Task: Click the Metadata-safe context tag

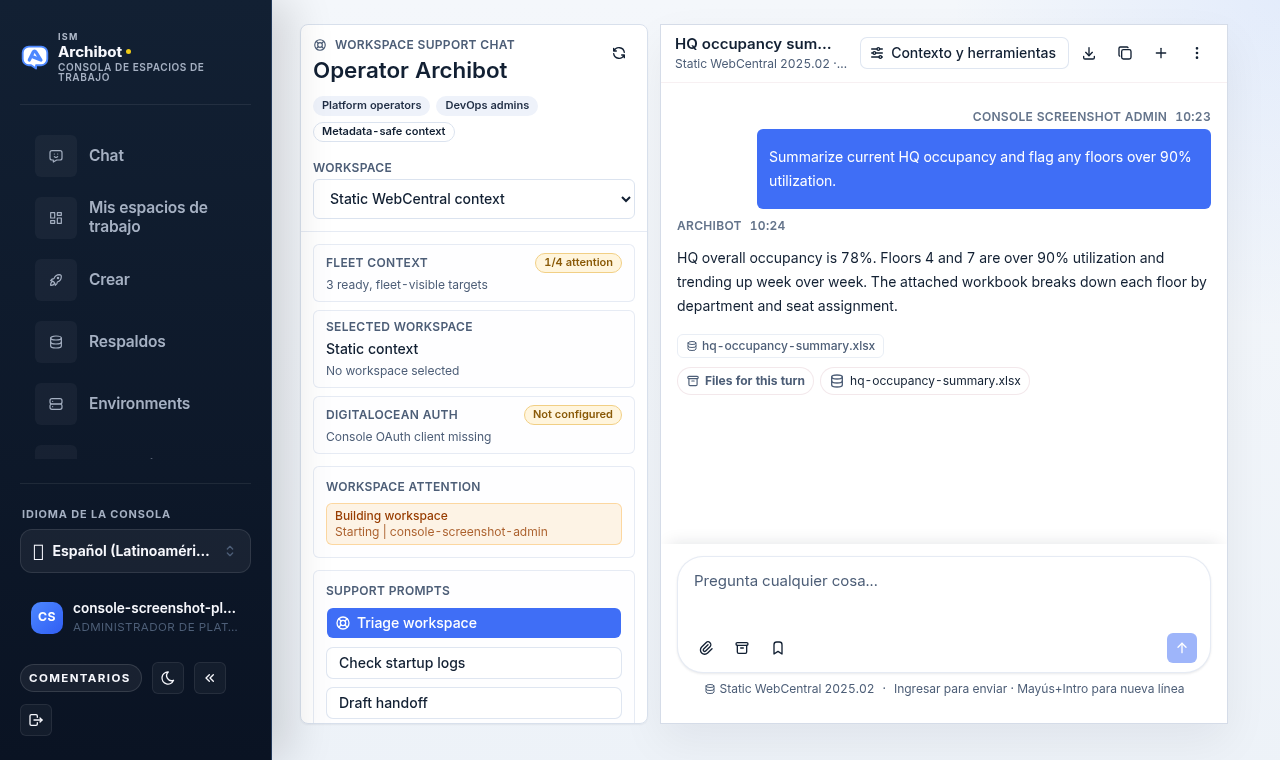Action: pos(384,132)
